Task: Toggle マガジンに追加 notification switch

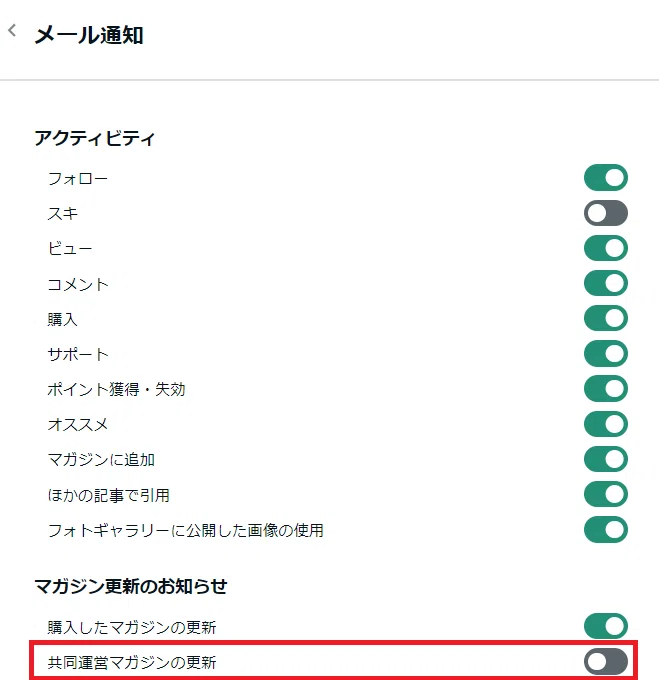Action: point(606,459)
